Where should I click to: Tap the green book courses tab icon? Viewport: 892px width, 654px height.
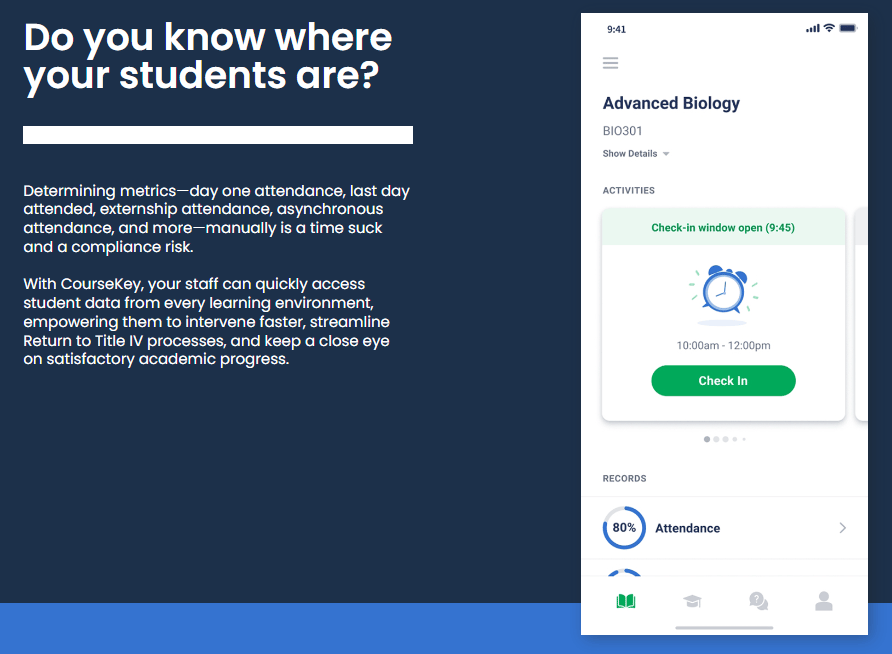point(626,601)
